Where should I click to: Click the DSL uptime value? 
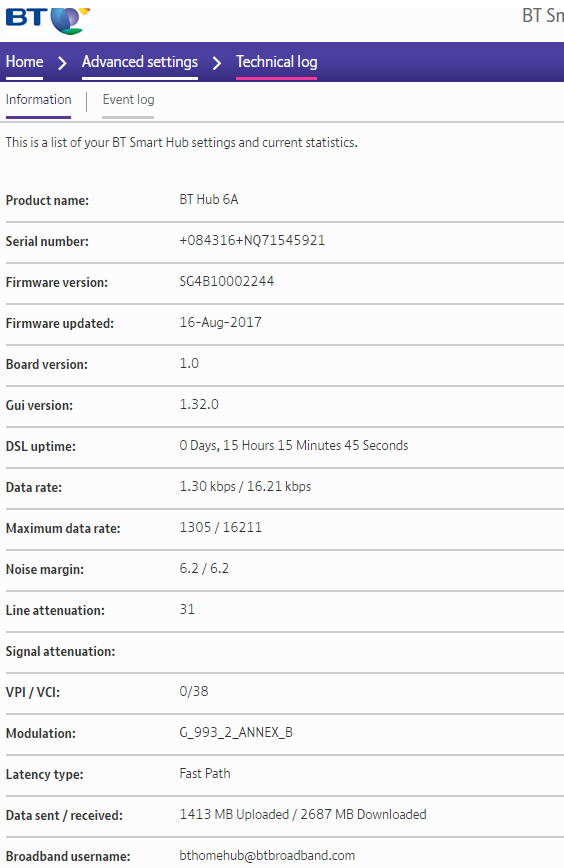pos(293,445)
